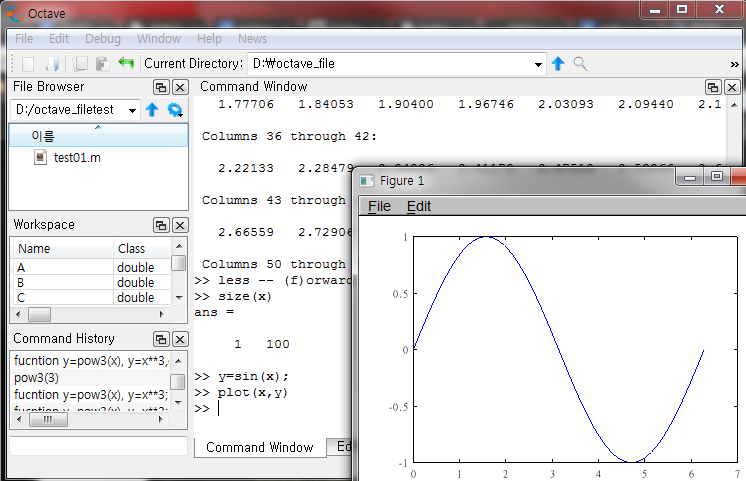The height and width of the screenshot is (481, 746).
Task: Open the News menu
Action: click(x=252, y=39)
